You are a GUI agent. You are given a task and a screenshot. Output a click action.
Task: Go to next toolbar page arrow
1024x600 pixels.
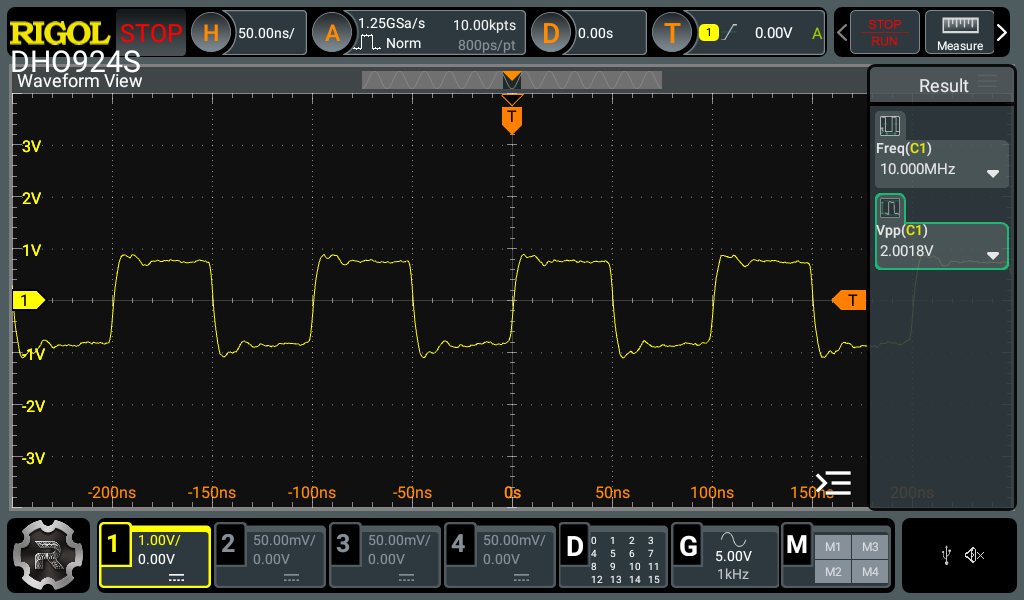point(1002,33)
